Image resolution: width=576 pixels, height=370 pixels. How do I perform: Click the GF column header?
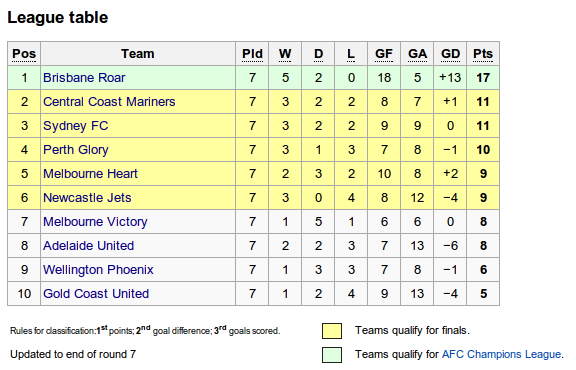coord(384,54)
